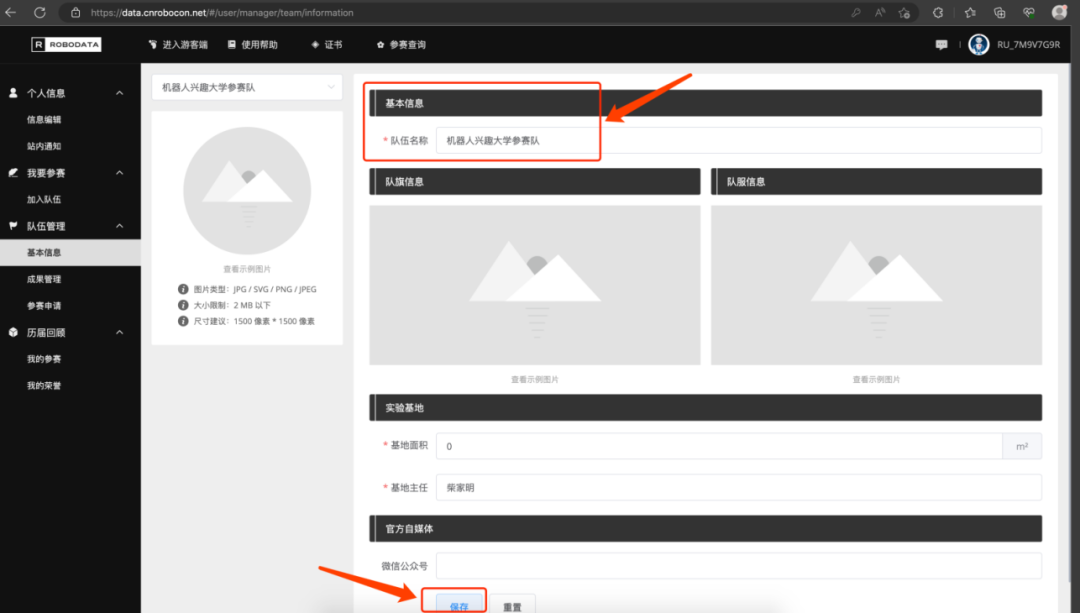The width and height of the screenshot is (1080, 613).
Task: Click the 微信公众号 input field
Action: (x=738, y=566)
